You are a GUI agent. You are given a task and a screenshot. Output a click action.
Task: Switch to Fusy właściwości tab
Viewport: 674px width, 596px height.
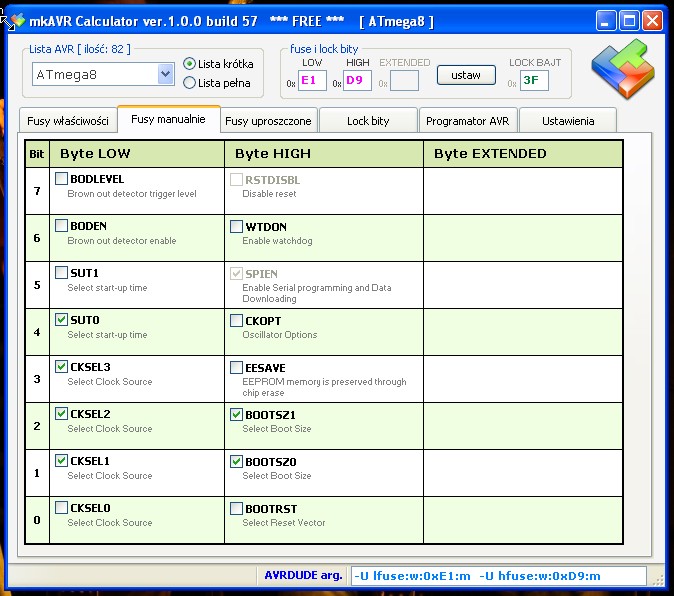pyautogui.click(x=68, y=121)
